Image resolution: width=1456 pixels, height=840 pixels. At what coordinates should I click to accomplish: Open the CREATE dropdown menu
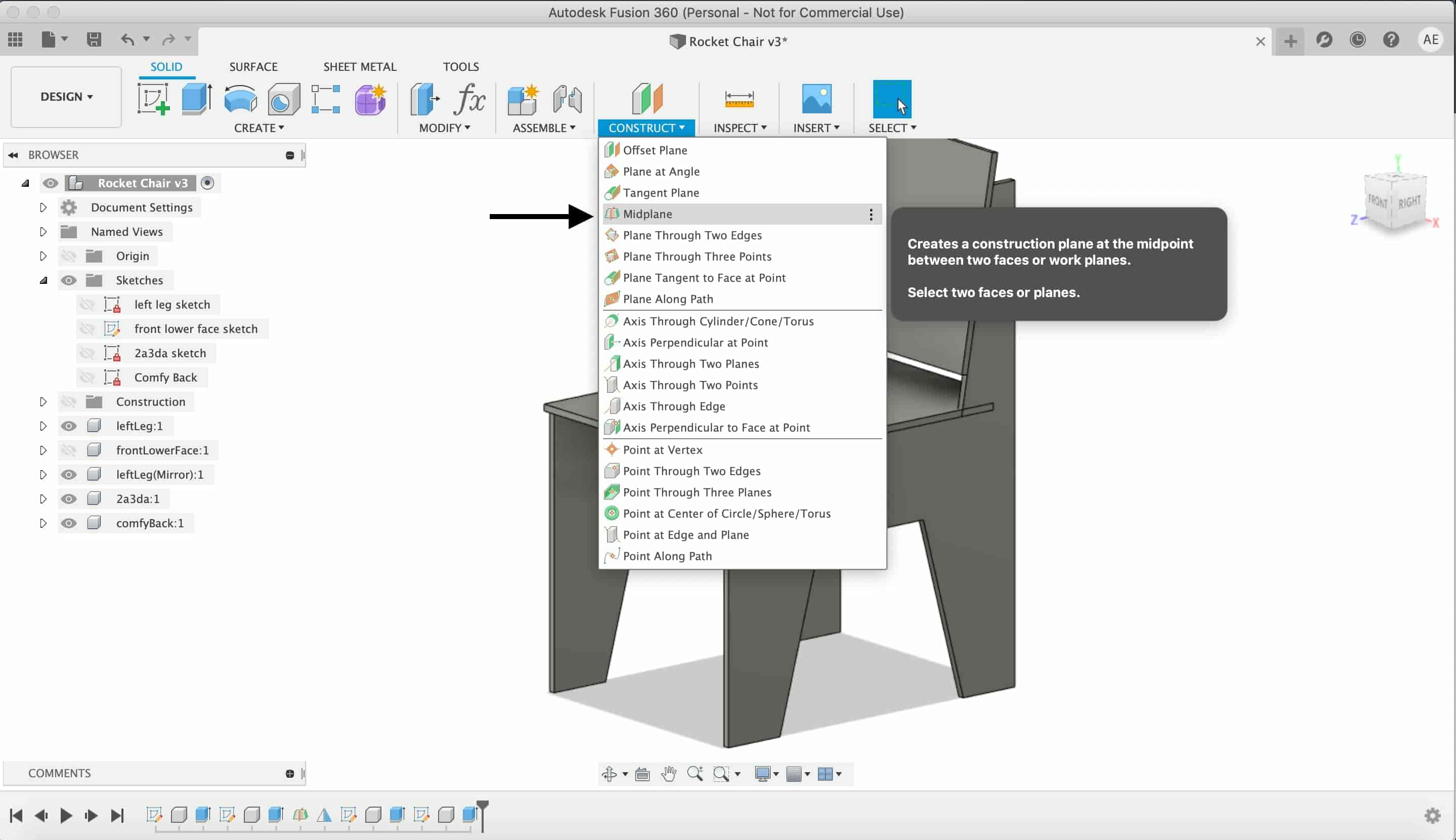pos(259,128)
